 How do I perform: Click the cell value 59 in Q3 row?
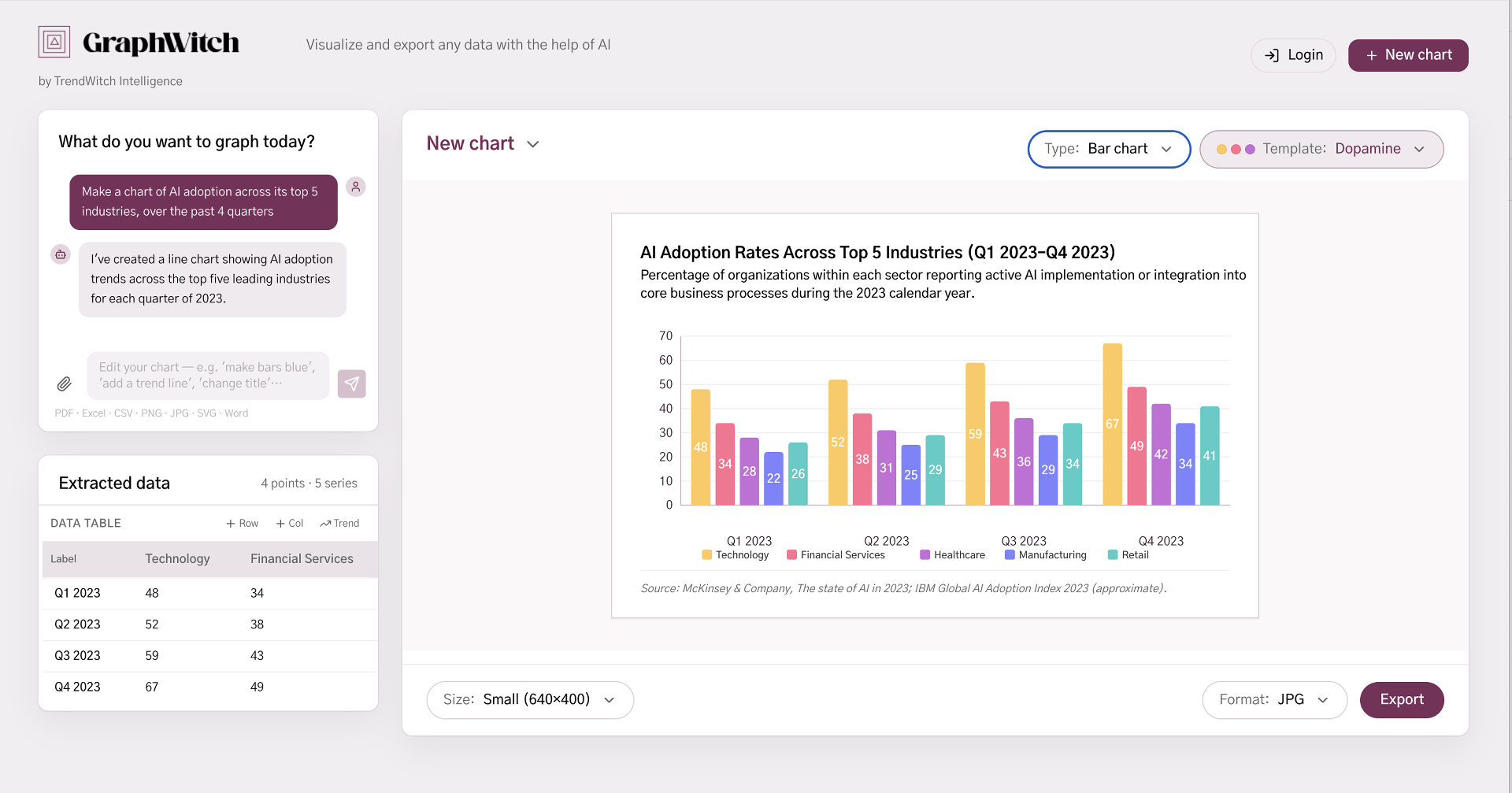click(152, 655)
